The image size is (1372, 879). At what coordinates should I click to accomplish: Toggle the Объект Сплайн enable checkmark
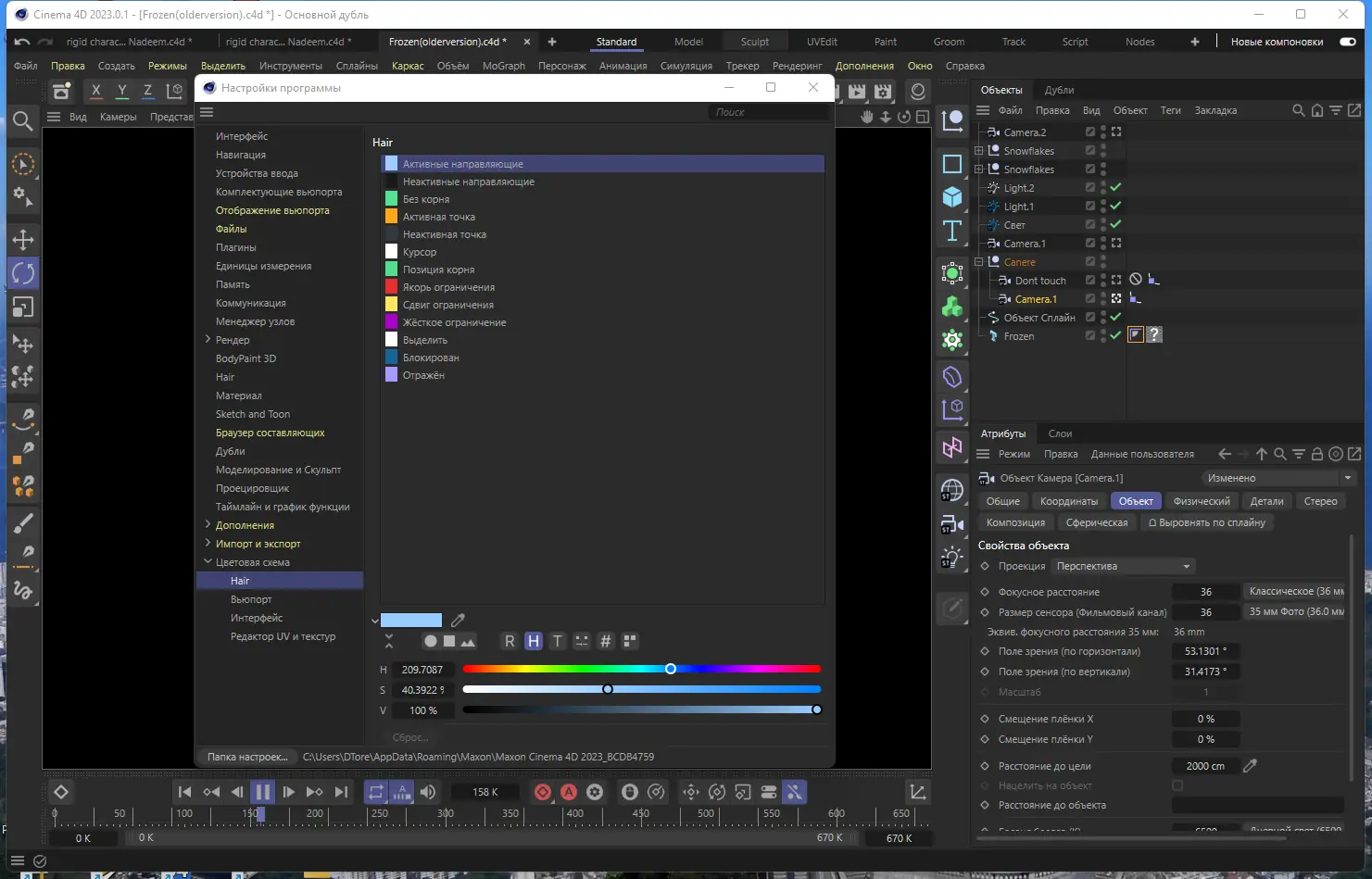click(x=1116, y=317)
